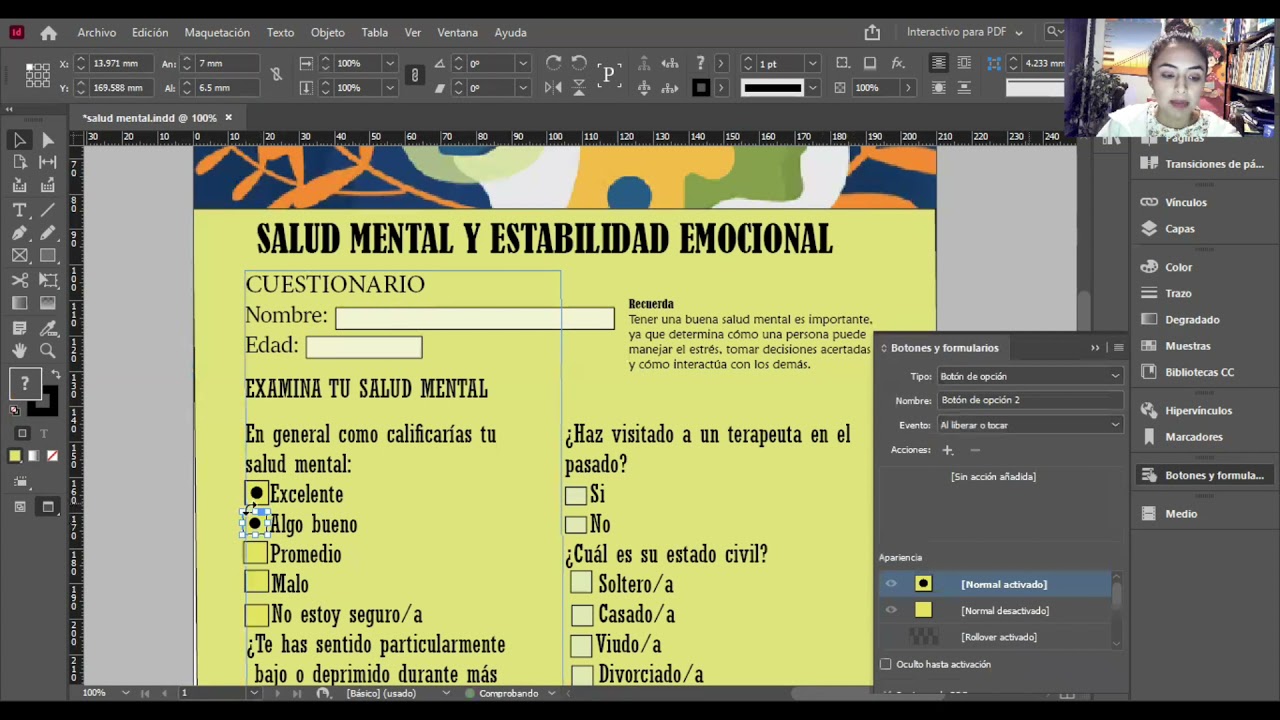1280x720 pixels.
Task: Enable Oculto hasta activación checkbox
Action: [886, 664]
